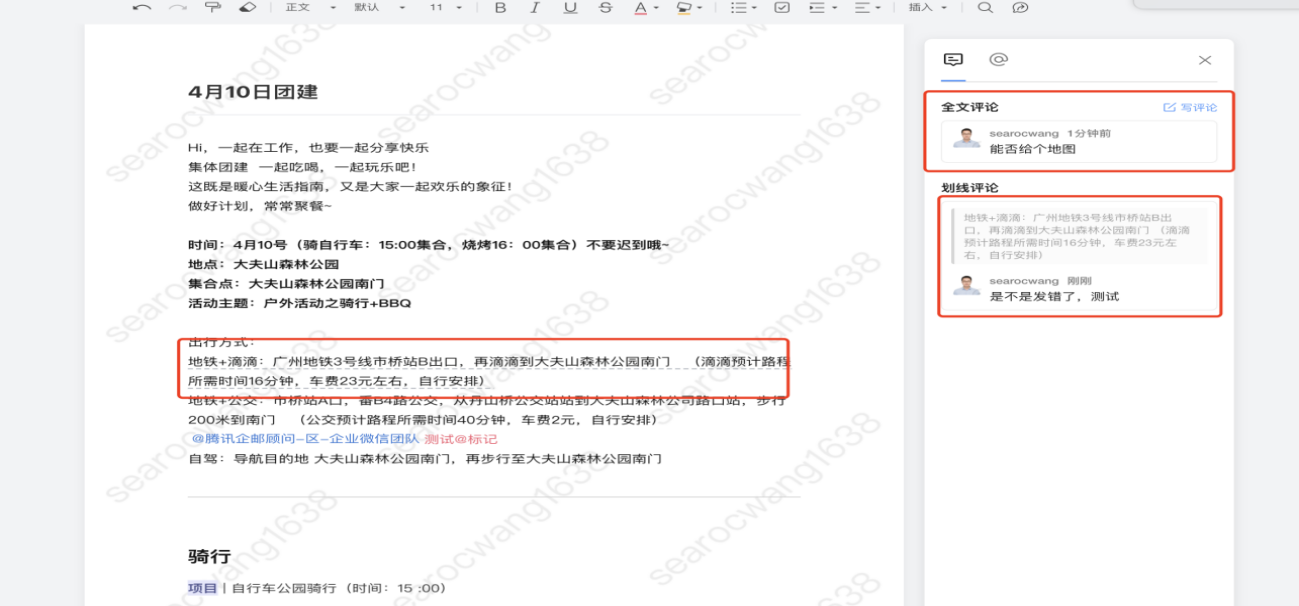Screen dimensions: 1299x606
Task: Click the line 集合点：大夫山森林公园南门
Action: 286,284
